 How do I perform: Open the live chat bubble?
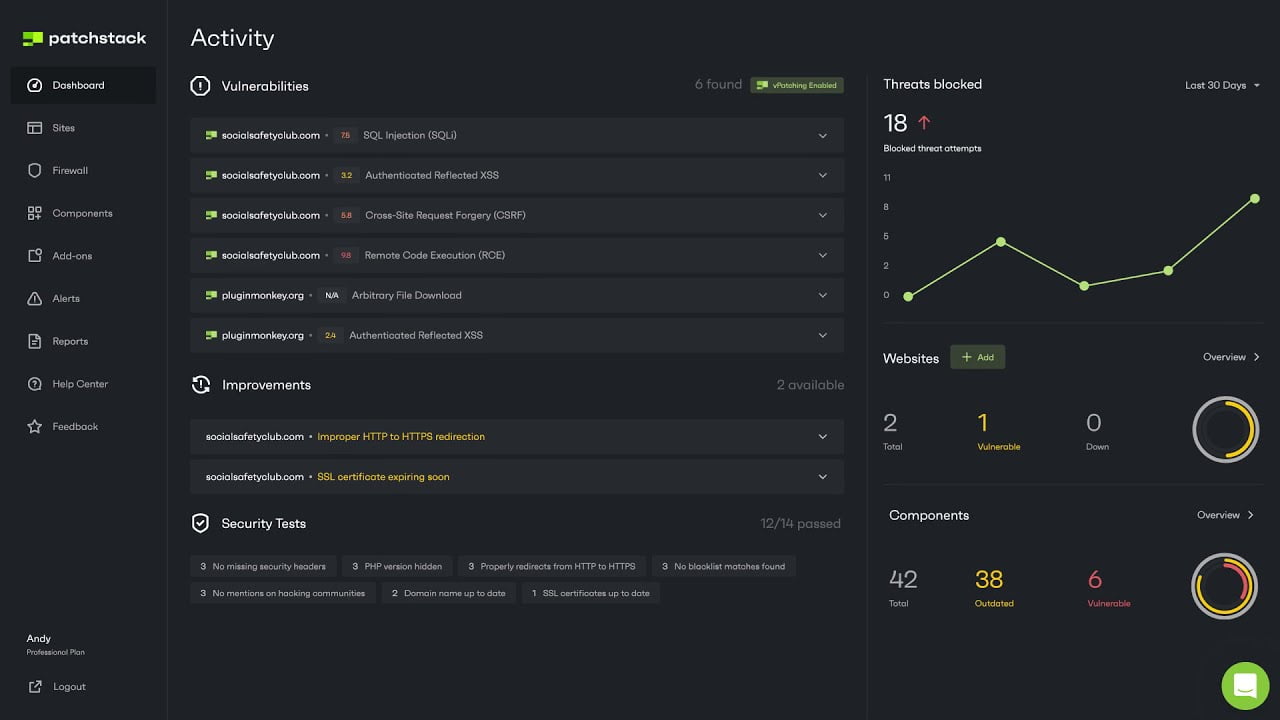pos(1245,686)
